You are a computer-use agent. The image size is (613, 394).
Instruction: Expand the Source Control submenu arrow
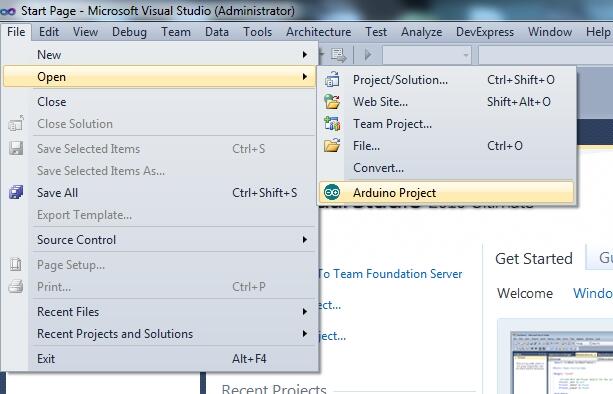305,240
